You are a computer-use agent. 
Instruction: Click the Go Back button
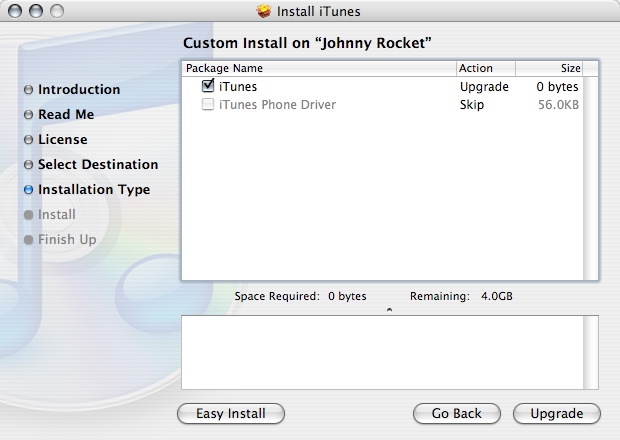[457, 414]
